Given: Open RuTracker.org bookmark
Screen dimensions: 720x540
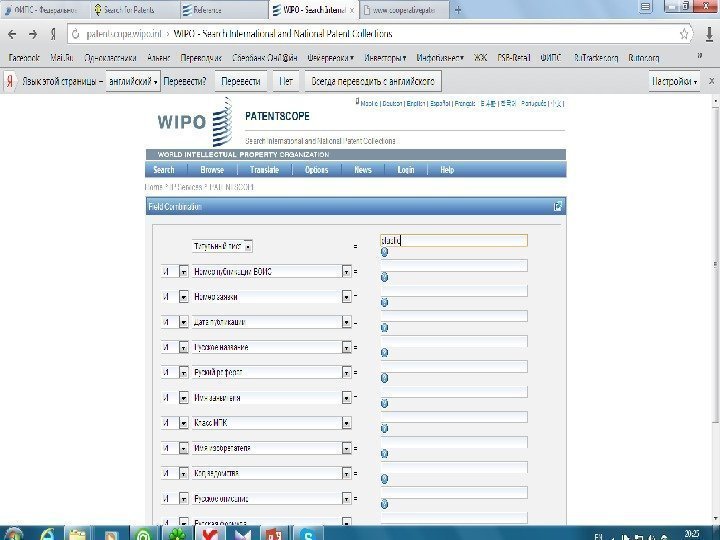Looking at the screenshot, I should tap(596, 58).
